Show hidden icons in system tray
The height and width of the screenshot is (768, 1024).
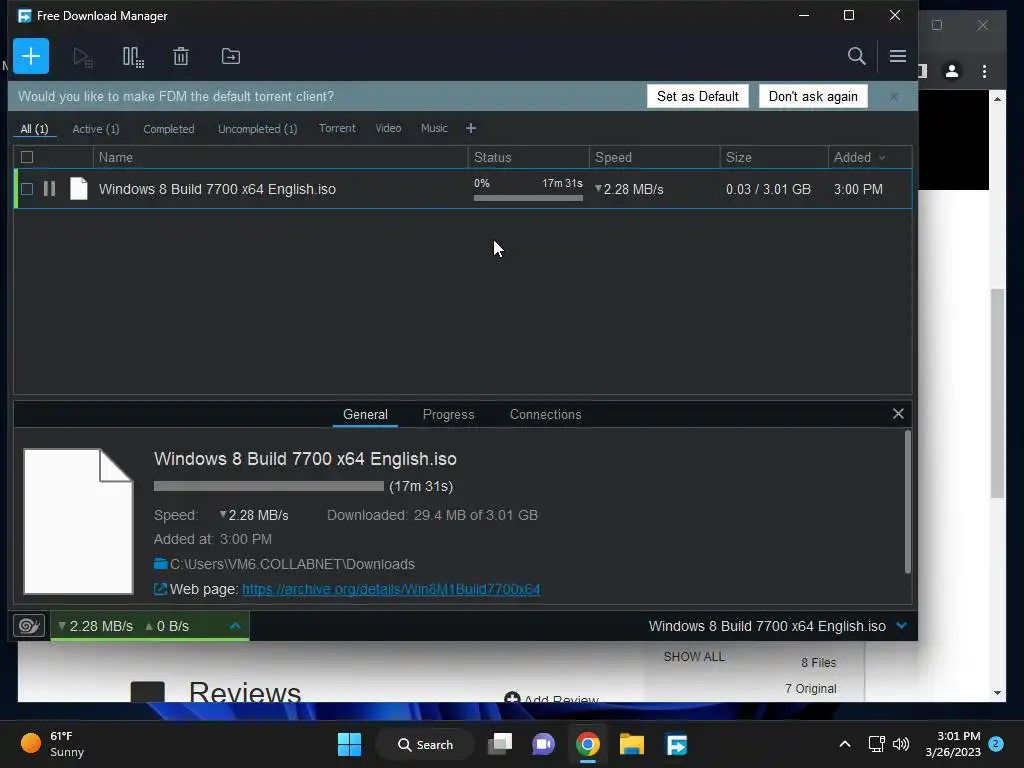844,744
